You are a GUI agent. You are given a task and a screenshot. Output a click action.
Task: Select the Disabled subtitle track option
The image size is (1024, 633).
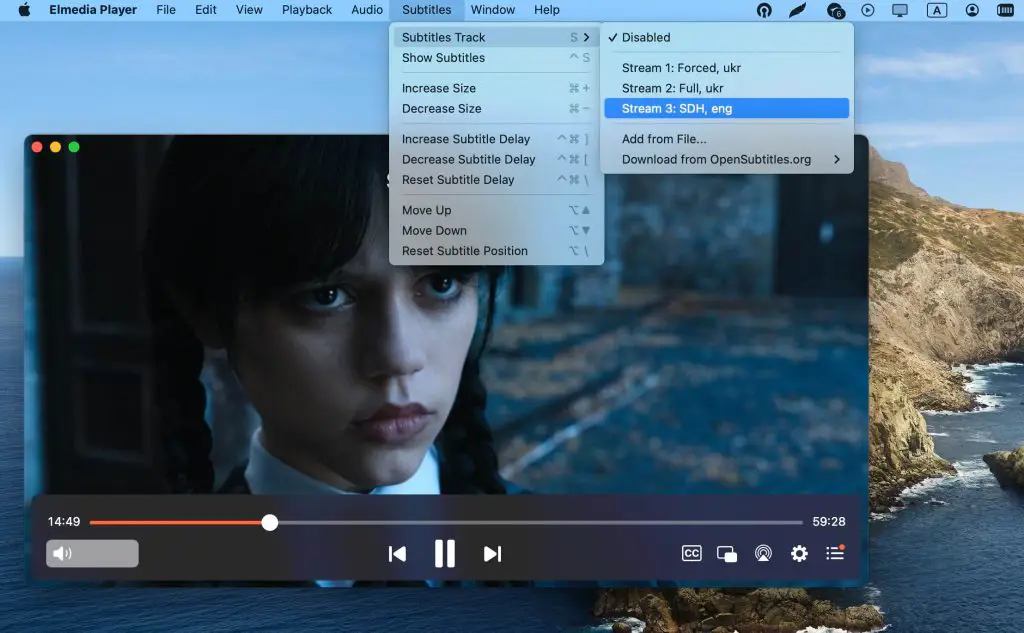coord(727,37)
